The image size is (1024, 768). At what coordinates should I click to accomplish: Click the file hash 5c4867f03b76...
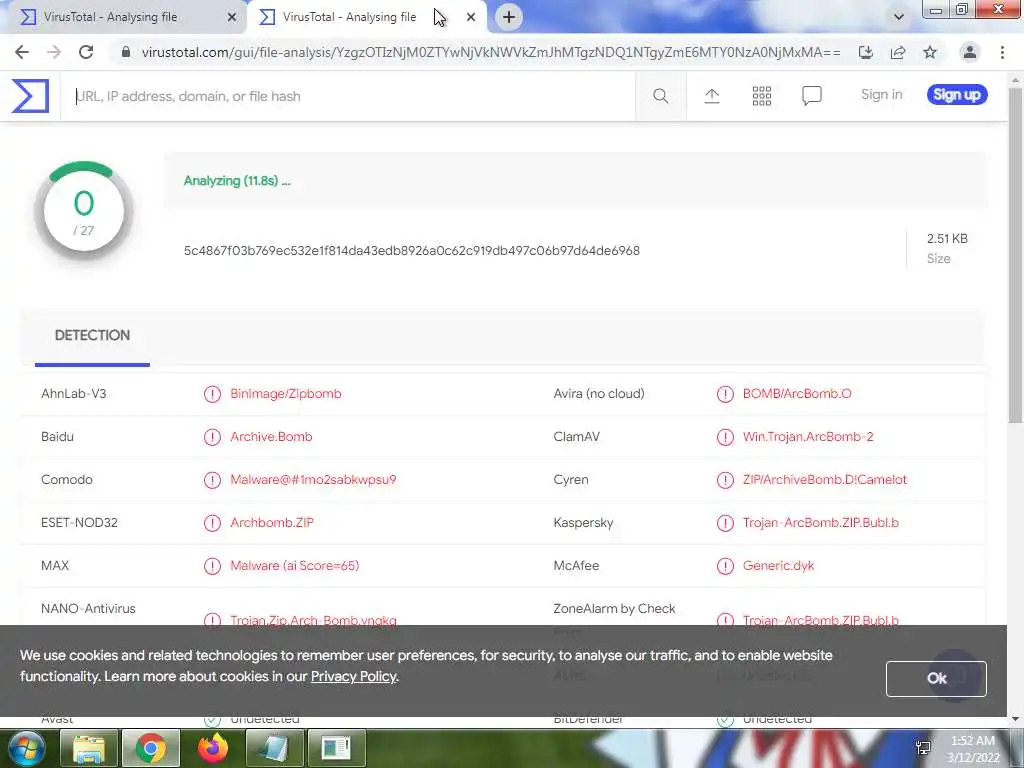tap(412, 251)
